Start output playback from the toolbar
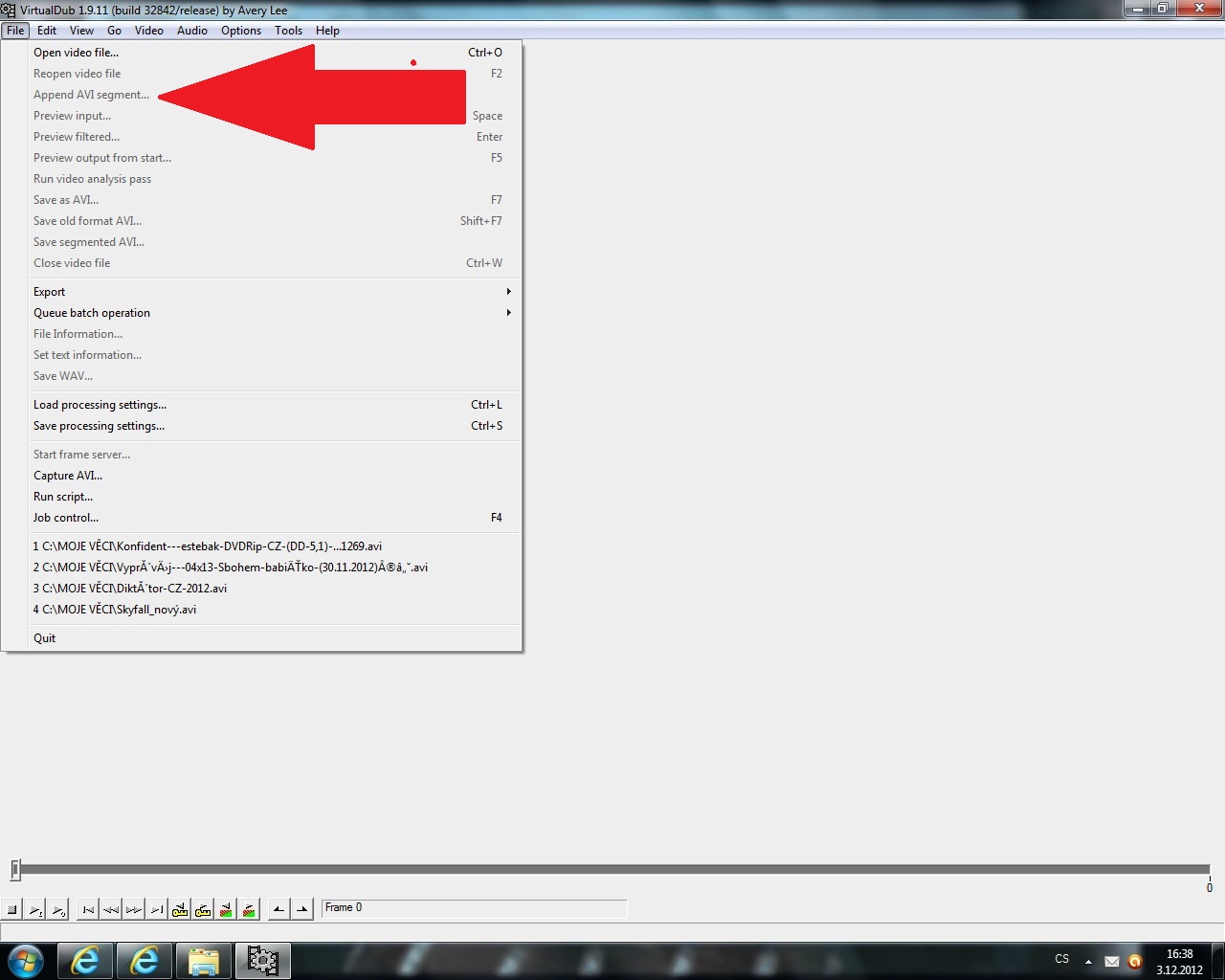This screenshot has width=1225, height=980. click(x=58, y=909)
